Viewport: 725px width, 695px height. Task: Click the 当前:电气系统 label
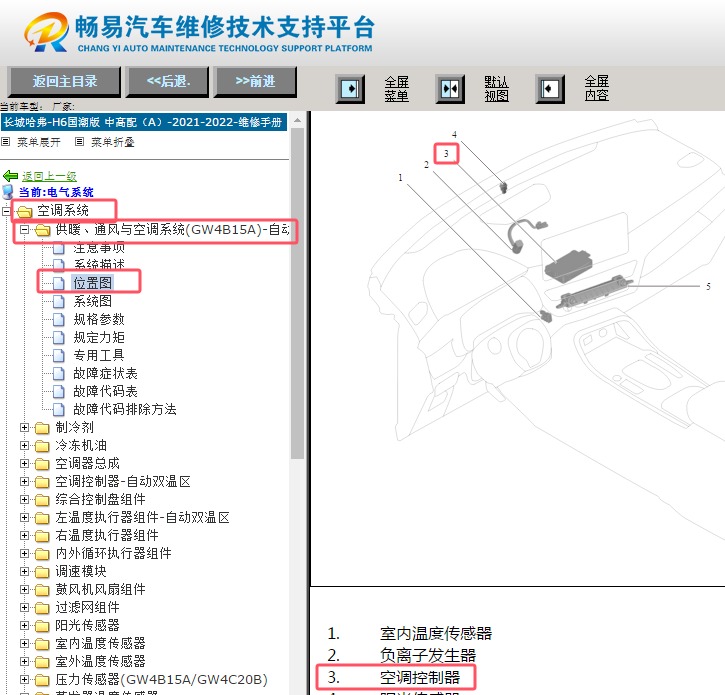pos(56,192)
